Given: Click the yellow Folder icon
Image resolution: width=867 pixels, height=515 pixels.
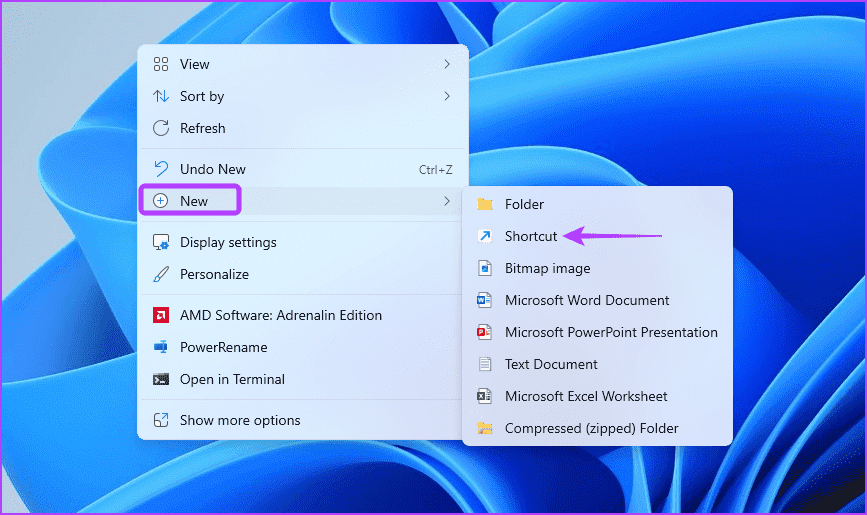Looking at the screenshot, I should [x=485, y=204].
